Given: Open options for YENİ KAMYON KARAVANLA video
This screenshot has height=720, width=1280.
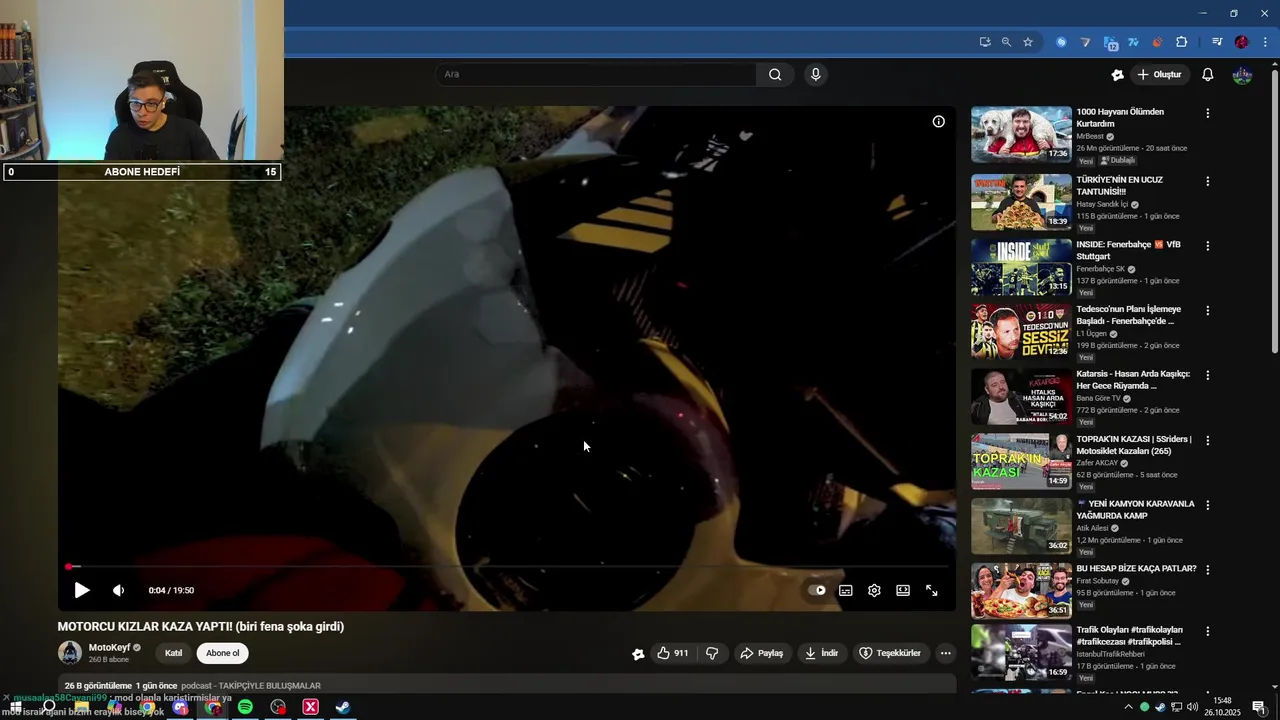Looking at the screenshot, I should pos(1207,505).
